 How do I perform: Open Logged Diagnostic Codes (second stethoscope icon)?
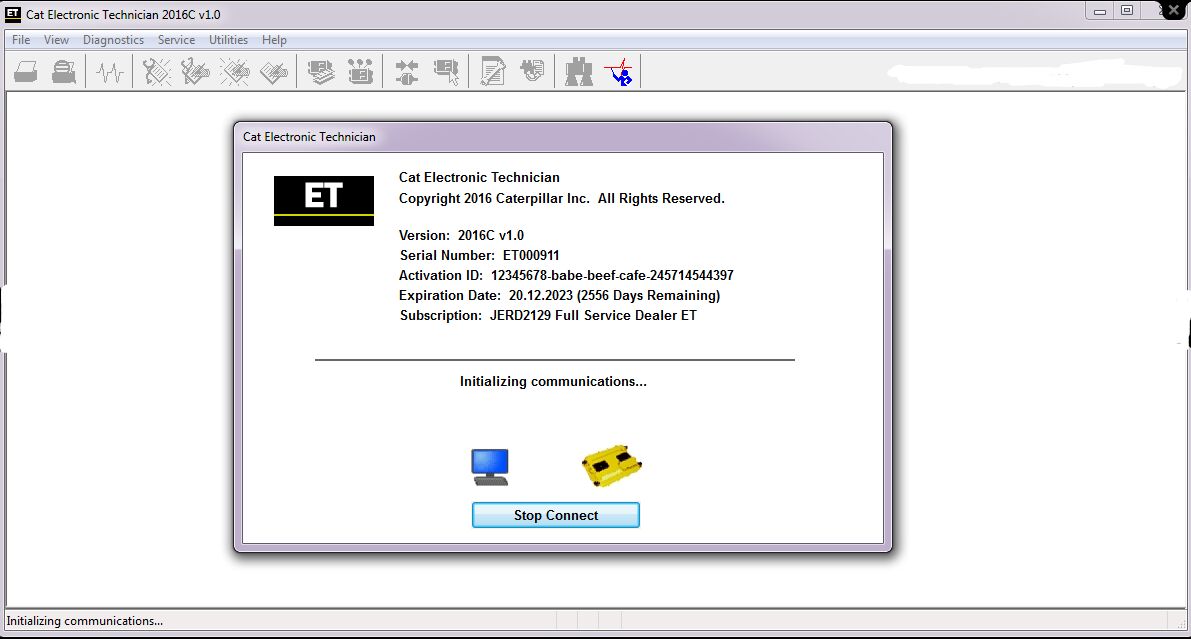195,72
